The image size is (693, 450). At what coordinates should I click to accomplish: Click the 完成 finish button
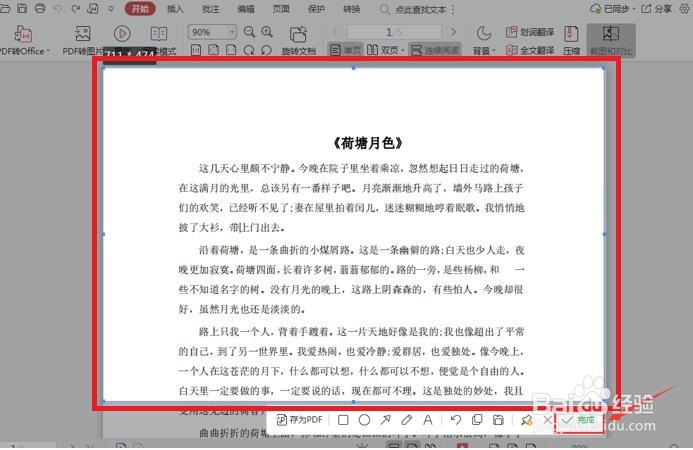tap(579, 420)
